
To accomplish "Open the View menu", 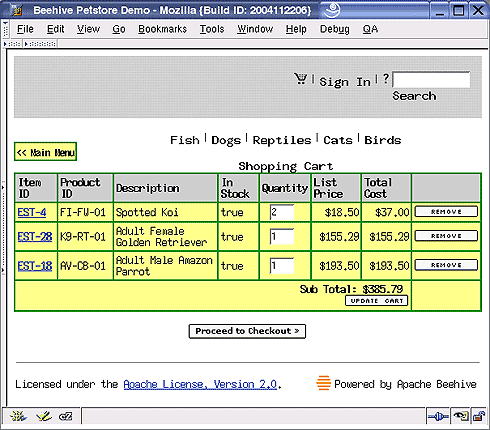I will tap(88, 29).
